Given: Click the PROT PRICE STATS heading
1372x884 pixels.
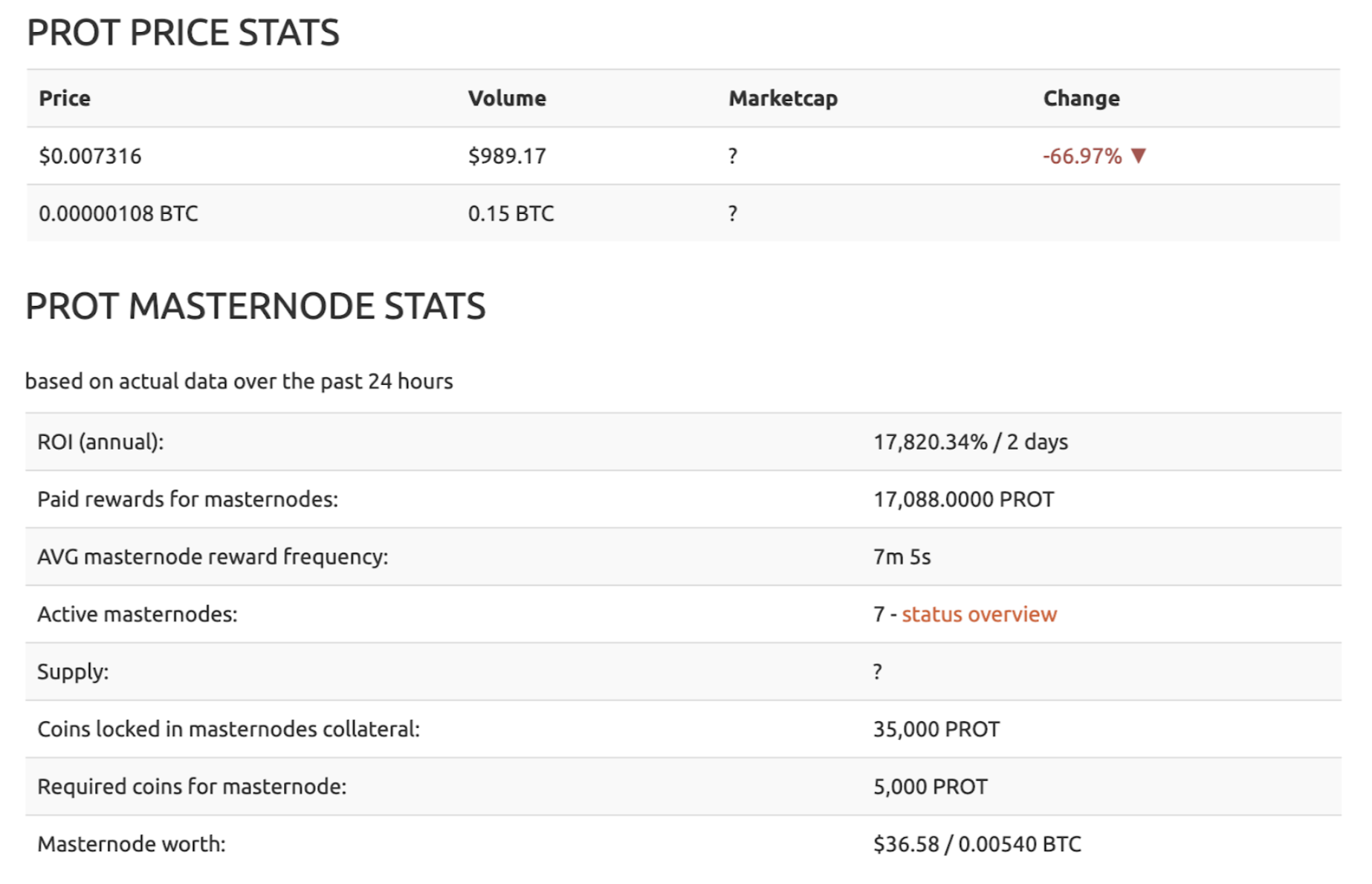Looking at the screenshot, I should point(183,33).
